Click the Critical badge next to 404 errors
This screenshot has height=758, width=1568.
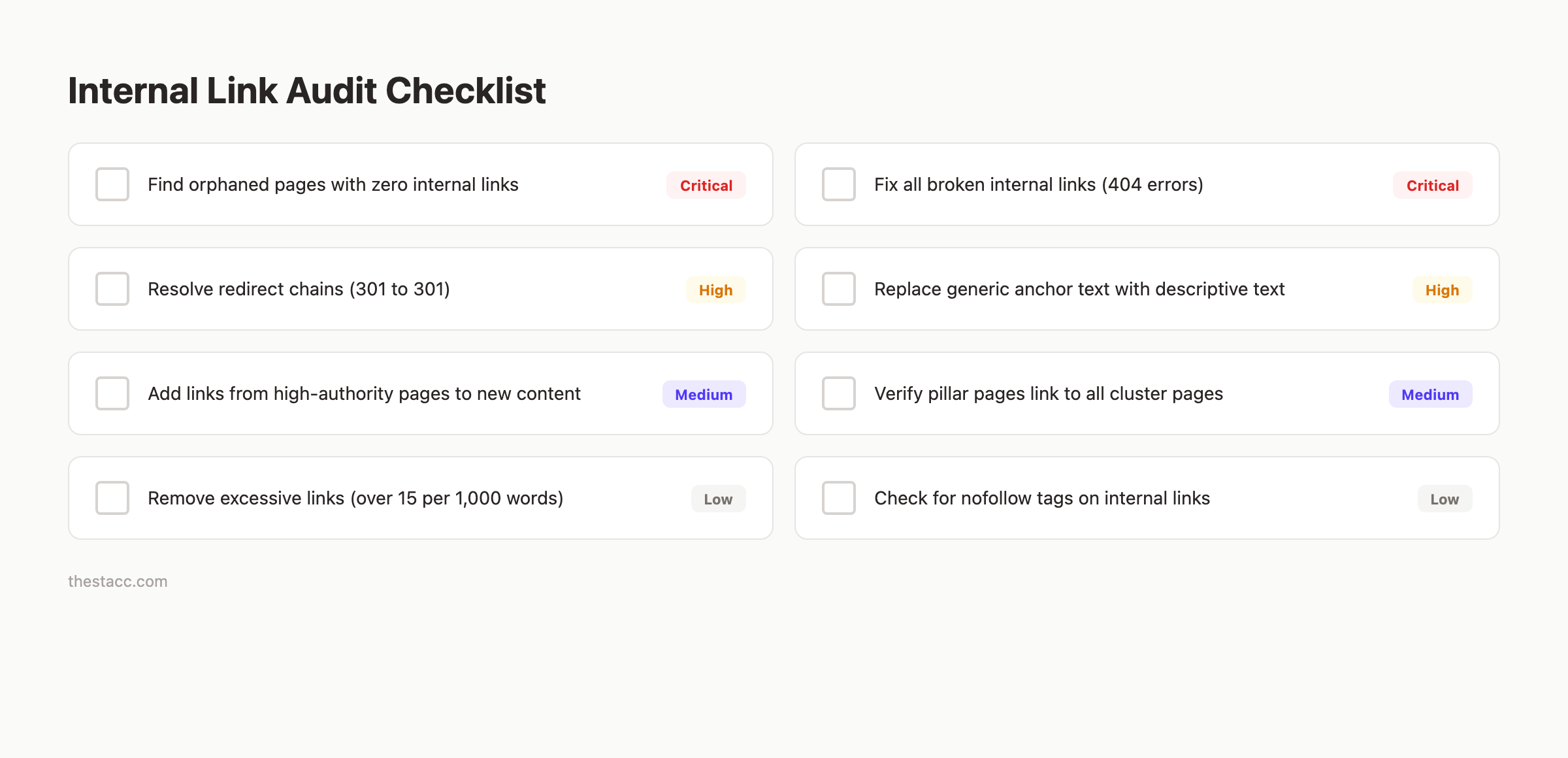click(x=1432, y=185)
